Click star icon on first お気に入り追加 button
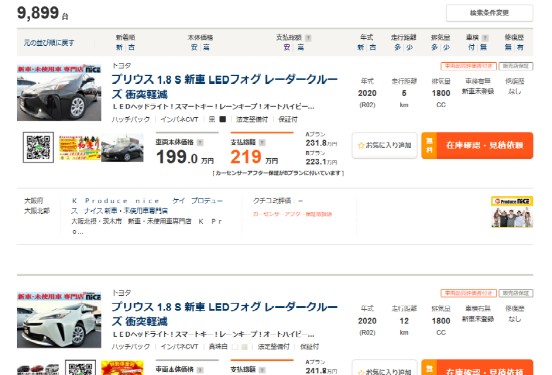Viewport: 552px width, 375px height. [x=361, y=145]
